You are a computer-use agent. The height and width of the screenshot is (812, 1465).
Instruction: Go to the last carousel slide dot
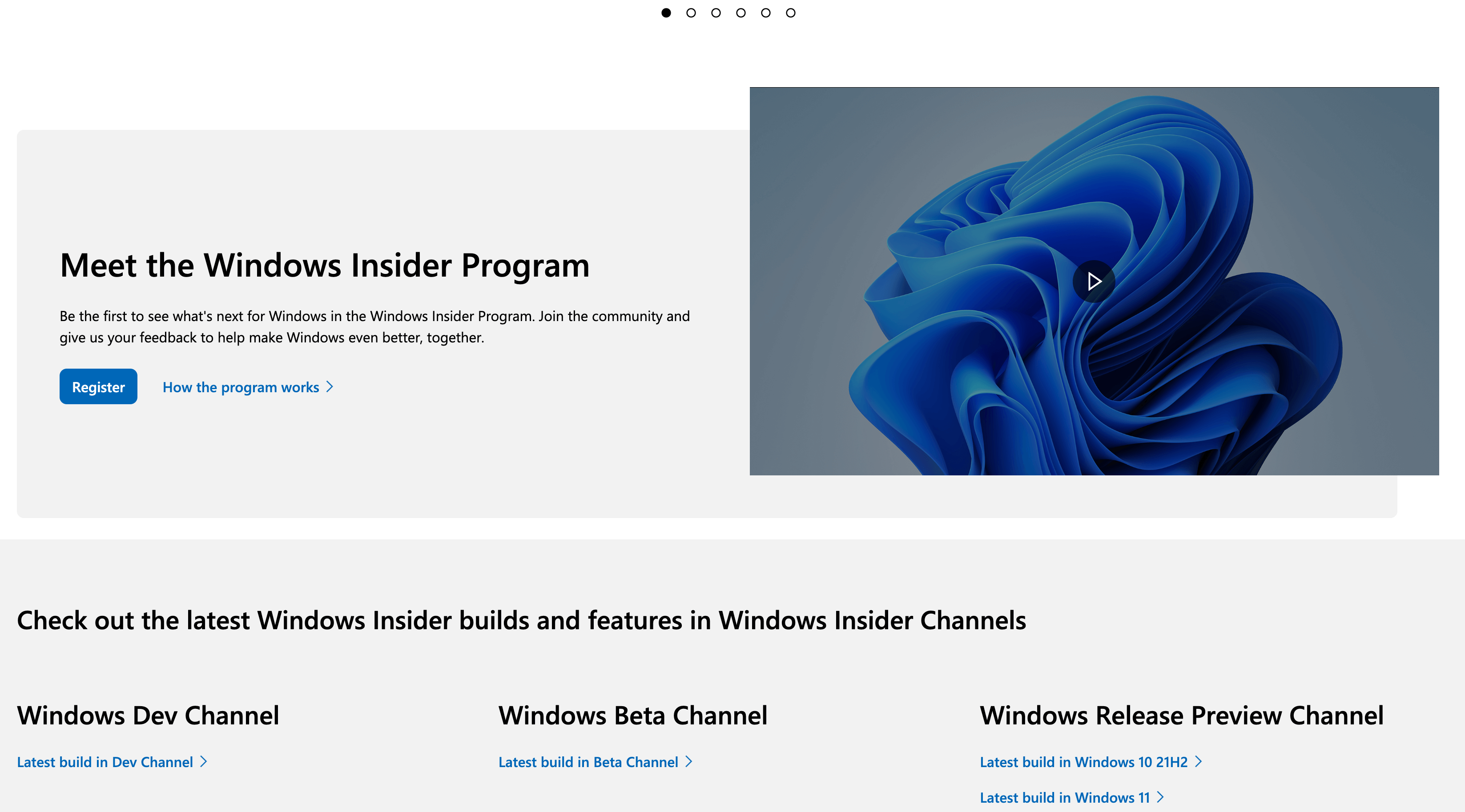point(790,12)
